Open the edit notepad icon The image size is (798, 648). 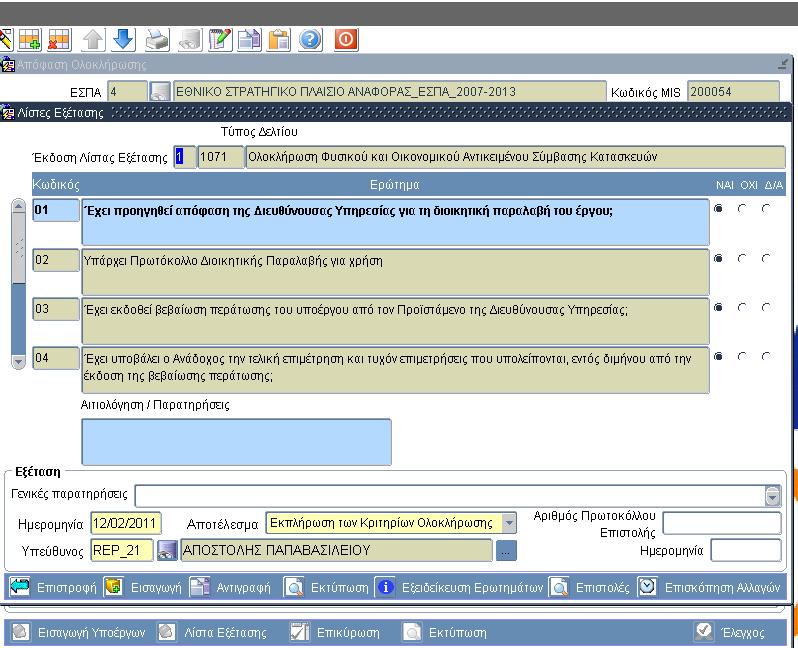(220, 39)
